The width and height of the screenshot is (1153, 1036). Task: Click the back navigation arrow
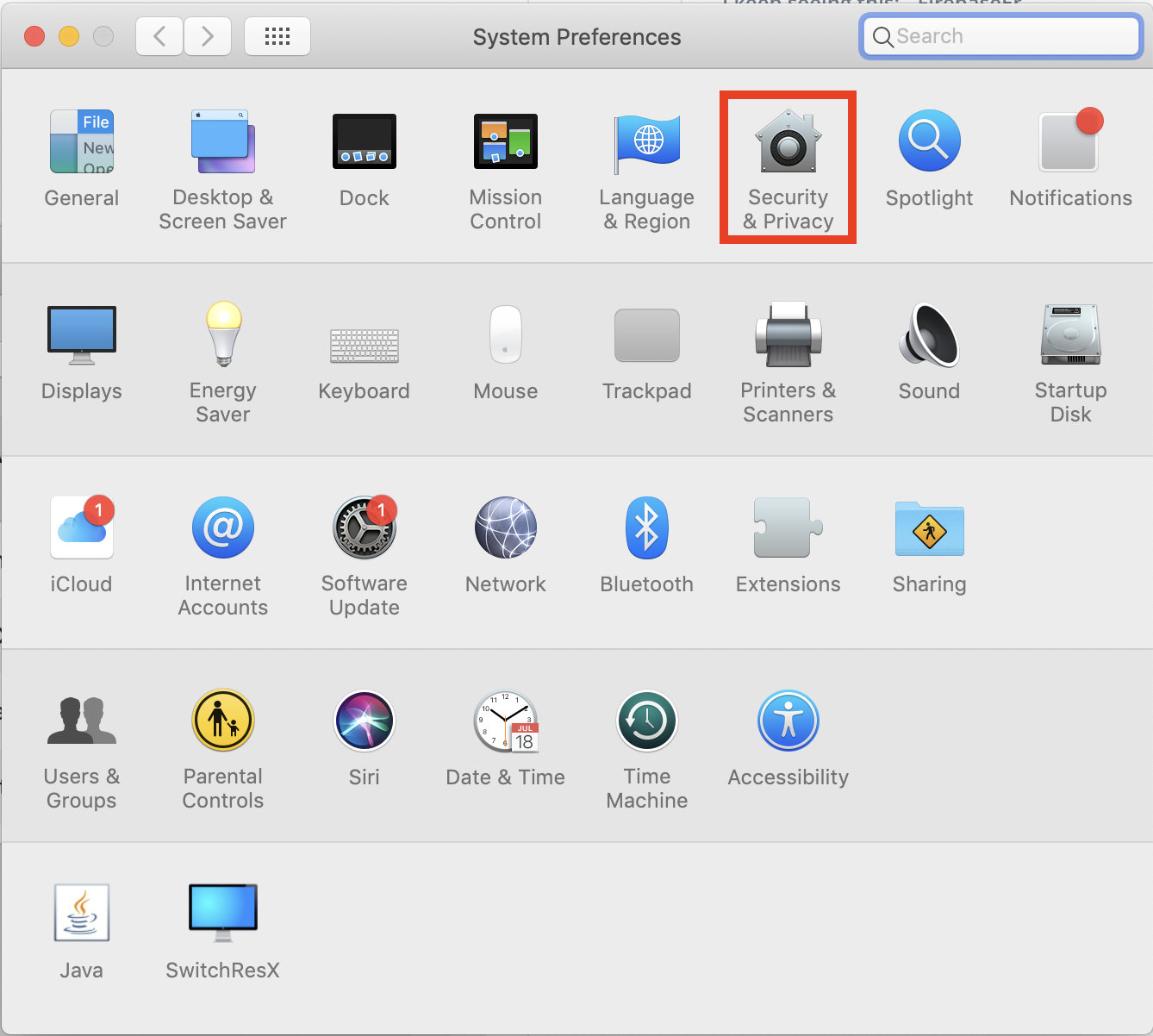click(x=159, y=36)
